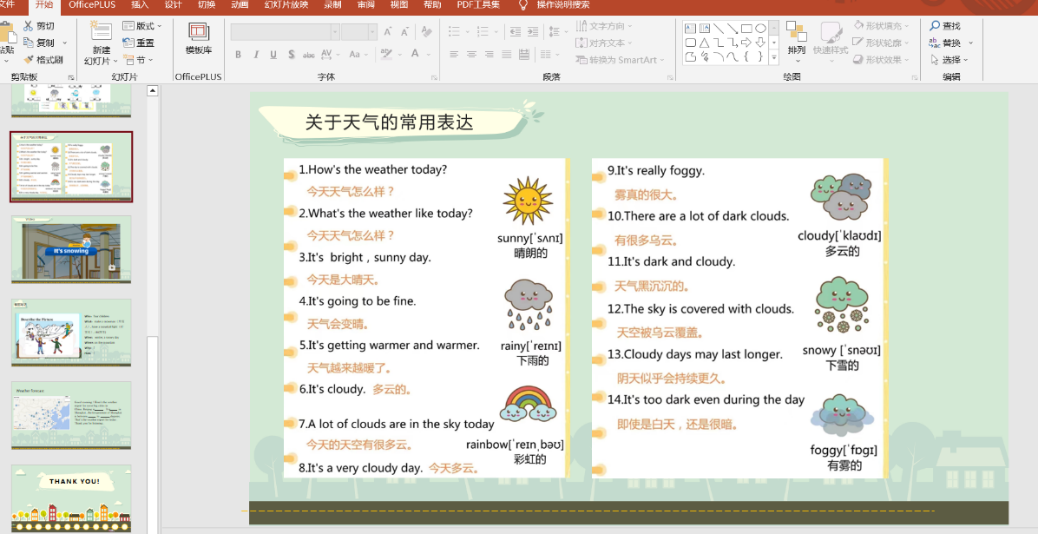
Task: Click the font color A button
Action: click(x=413, y=55)
